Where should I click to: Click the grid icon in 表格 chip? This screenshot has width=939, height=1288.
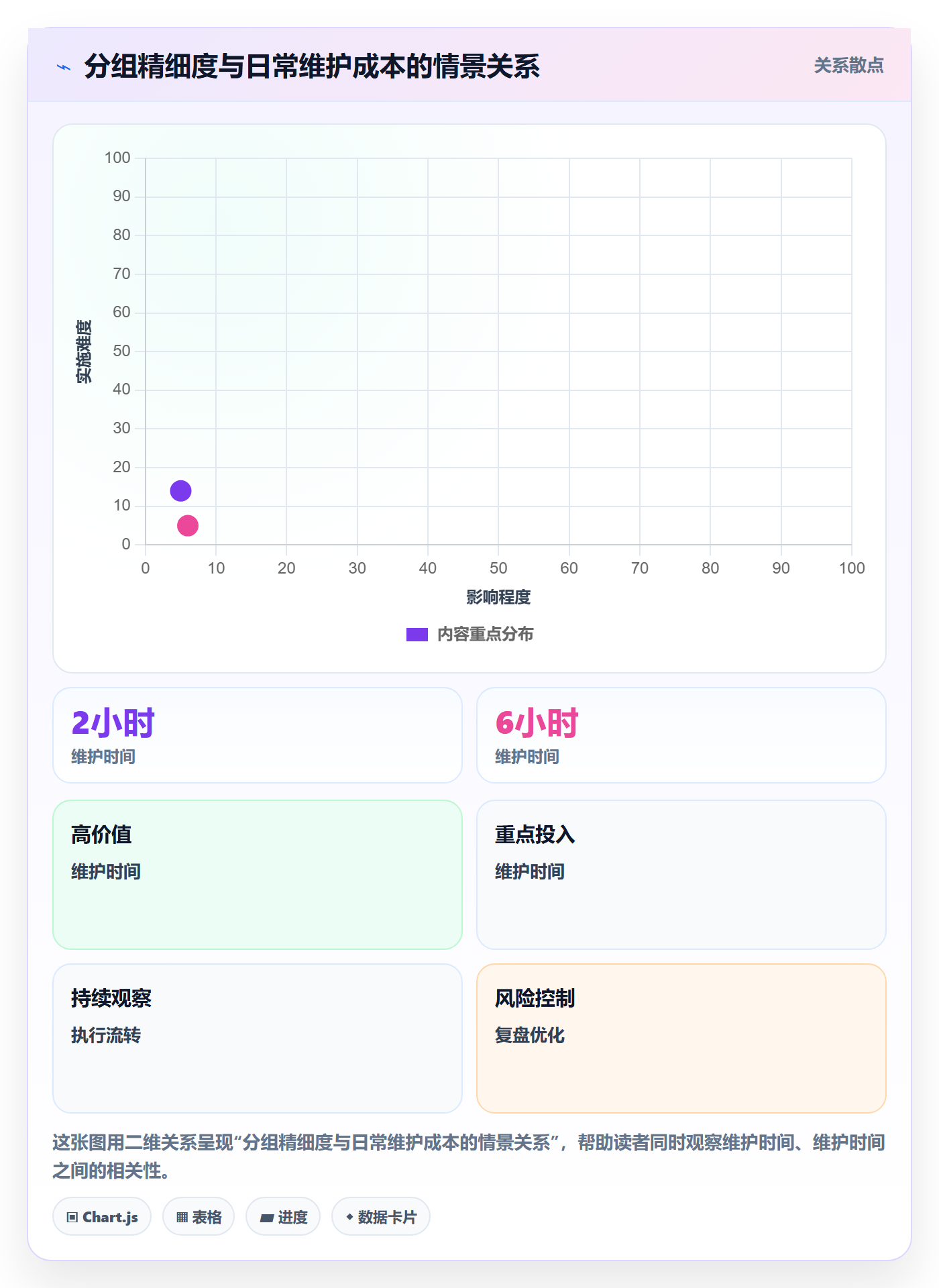click(182, 1217)
